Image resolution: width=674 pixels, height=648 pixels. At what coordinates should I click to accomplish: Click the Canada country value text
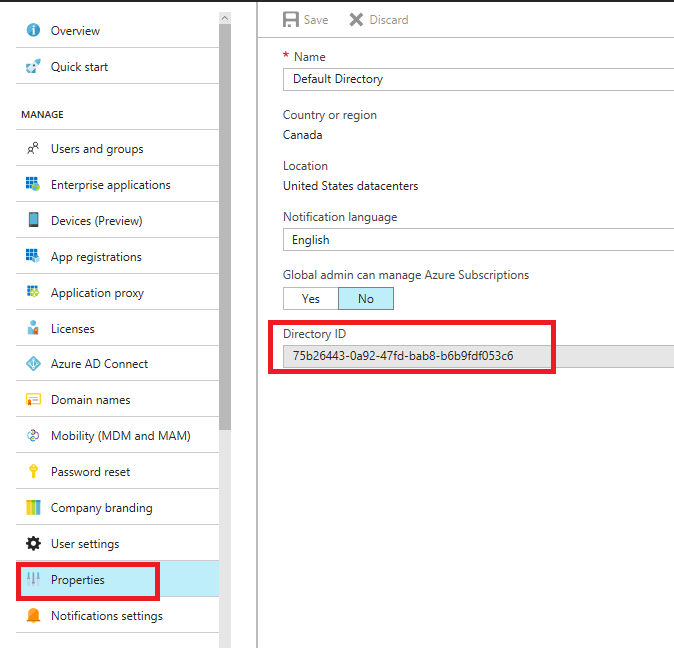pyautogui.click(x=303, y=135)
